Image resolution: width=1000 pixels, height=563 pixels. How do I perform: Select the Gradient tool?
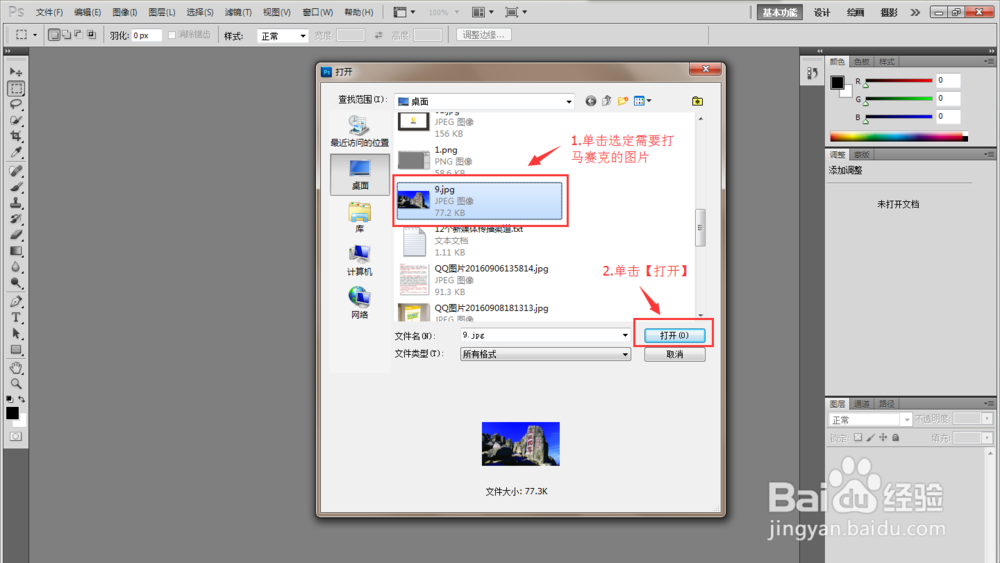point(16,251)
